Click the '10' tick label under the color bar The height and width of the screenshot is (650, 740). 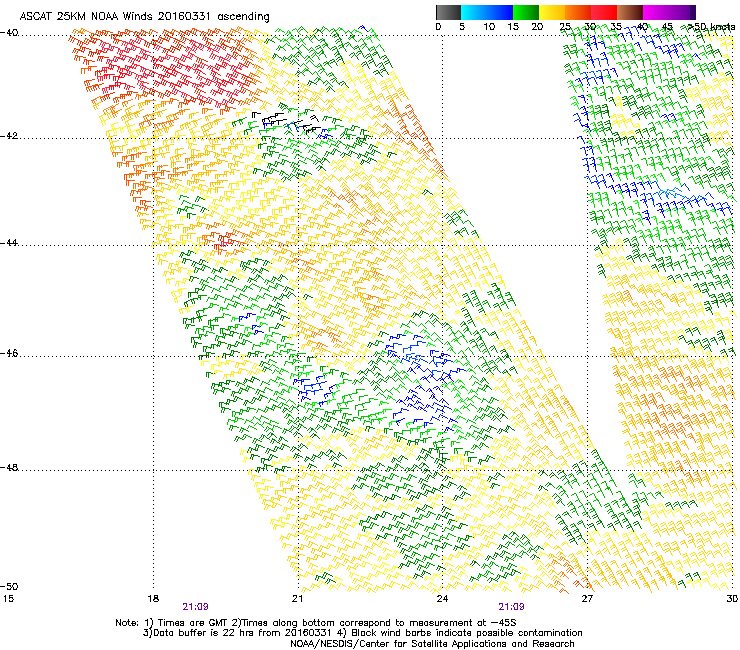[489, 27]
